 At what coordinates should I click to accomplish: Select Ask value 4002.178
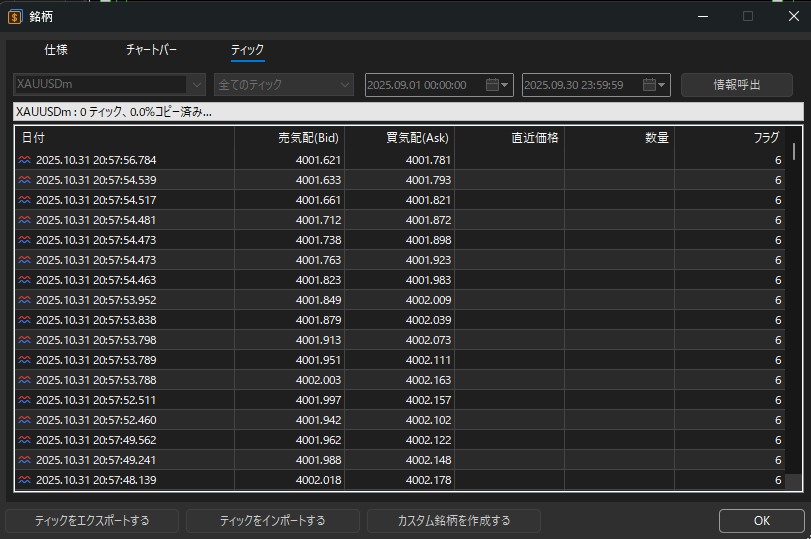[x=428, y=480]
